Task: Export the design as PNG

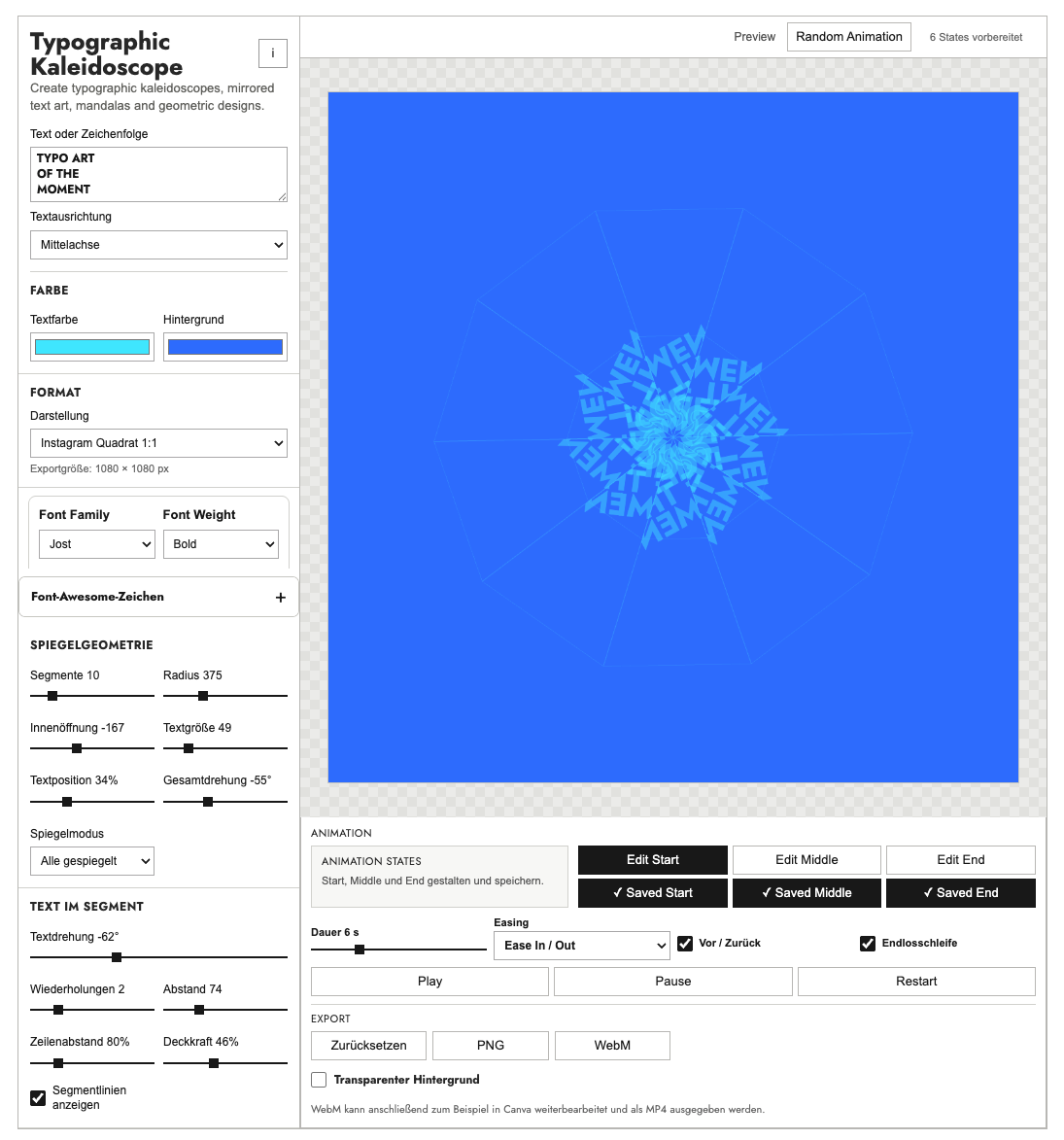Action: point(491,1046)
